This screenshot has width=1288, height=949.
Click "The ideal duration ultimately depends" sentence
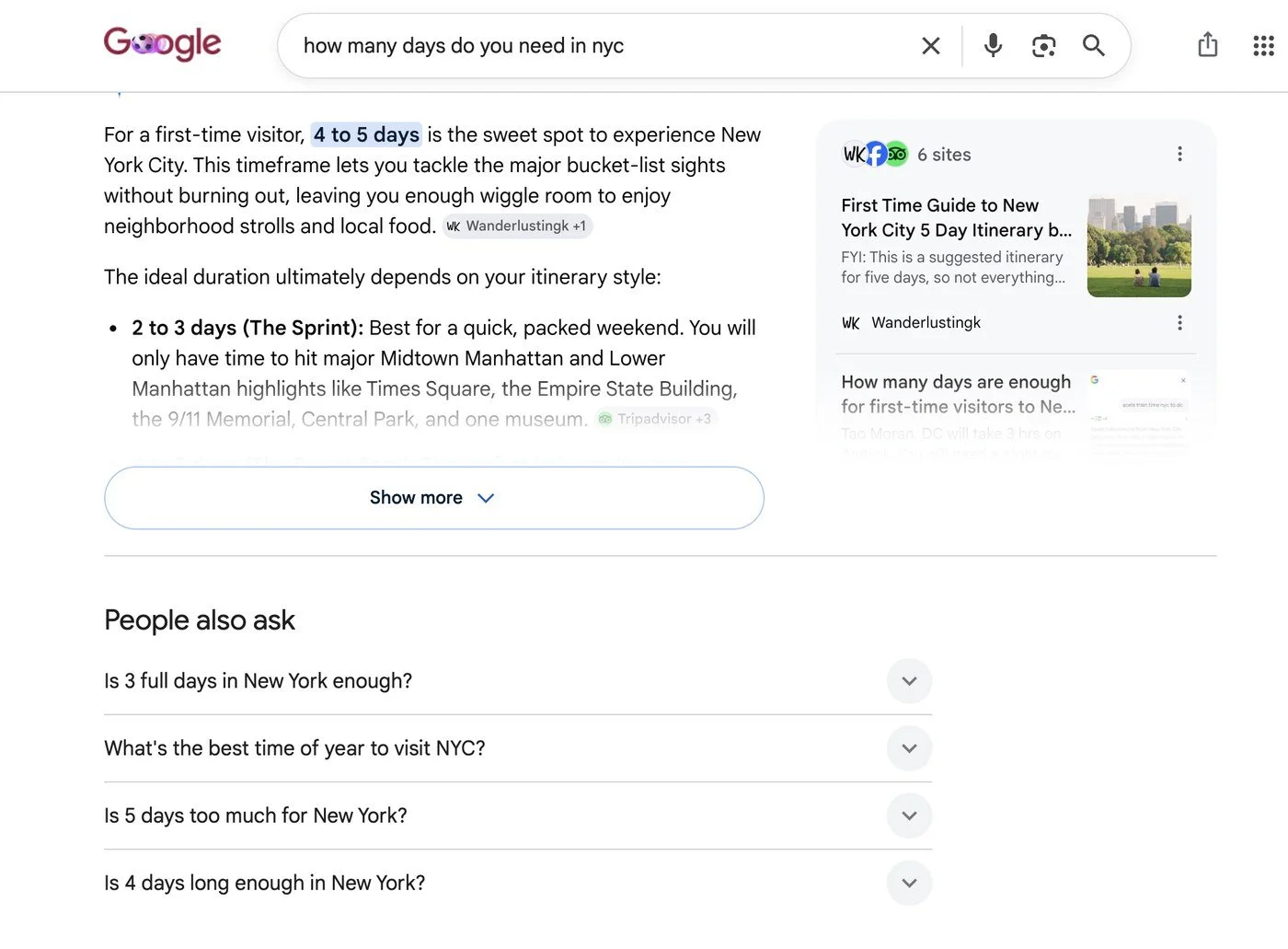(383, 277)
